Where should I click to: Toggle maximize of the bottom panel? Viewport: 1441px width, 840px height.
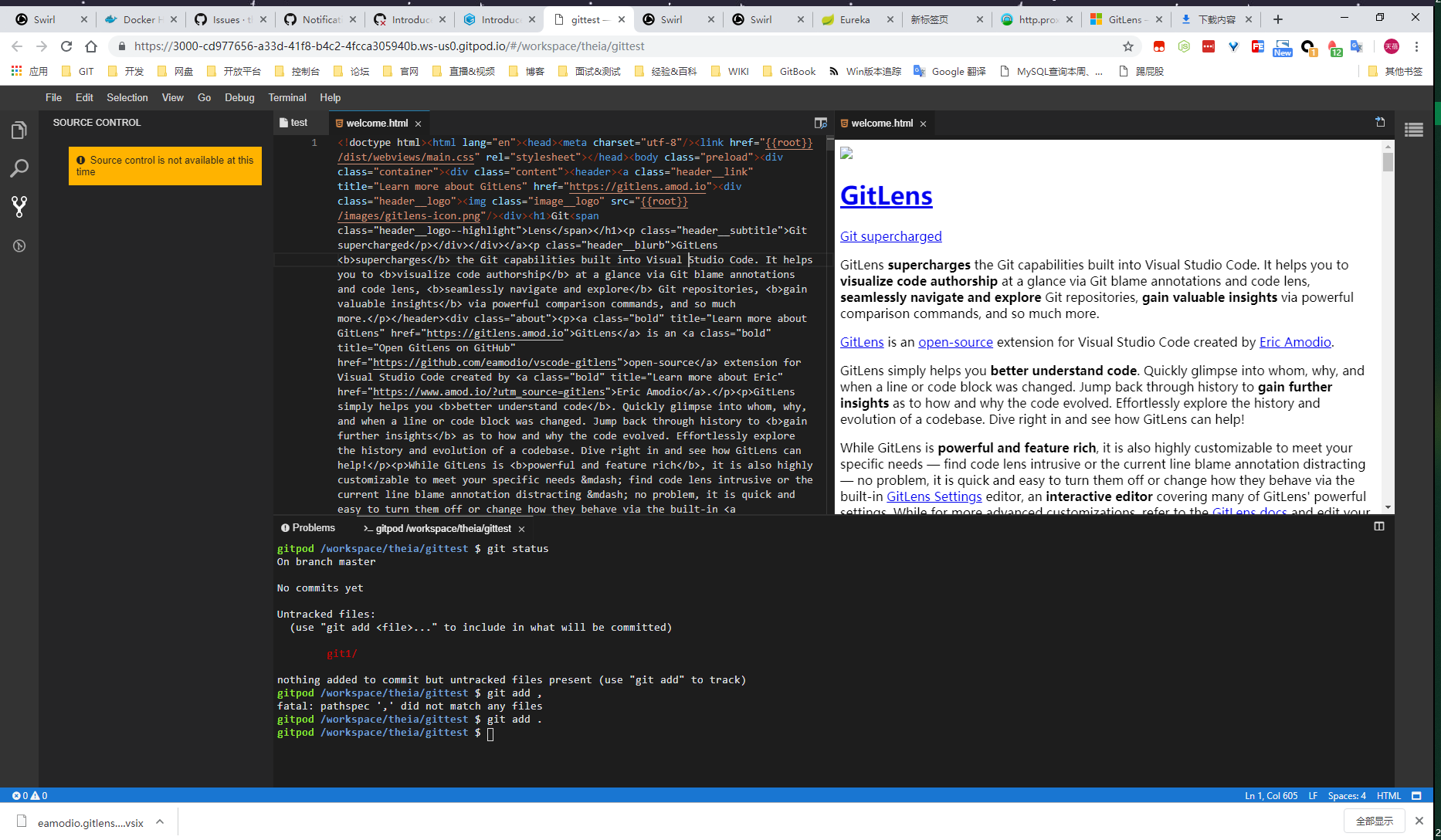click(1380, 527)
